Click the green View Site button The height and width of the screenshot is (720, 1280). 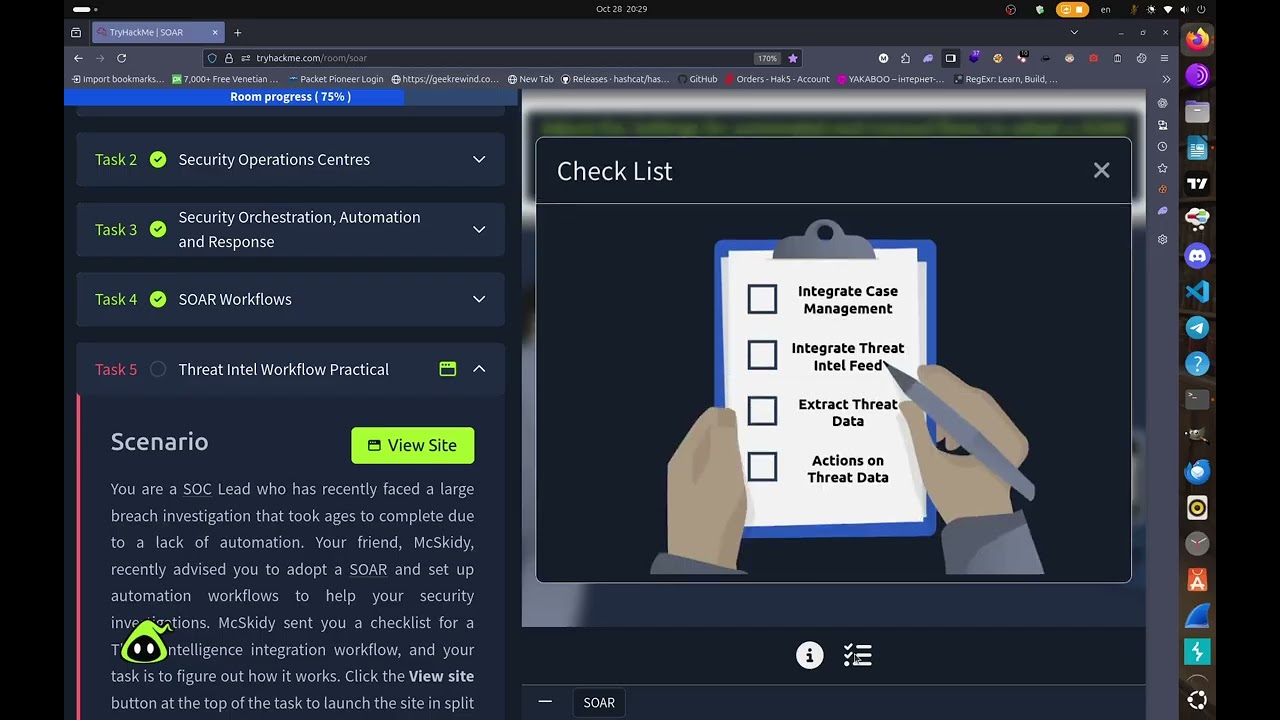tap(413, 445)
